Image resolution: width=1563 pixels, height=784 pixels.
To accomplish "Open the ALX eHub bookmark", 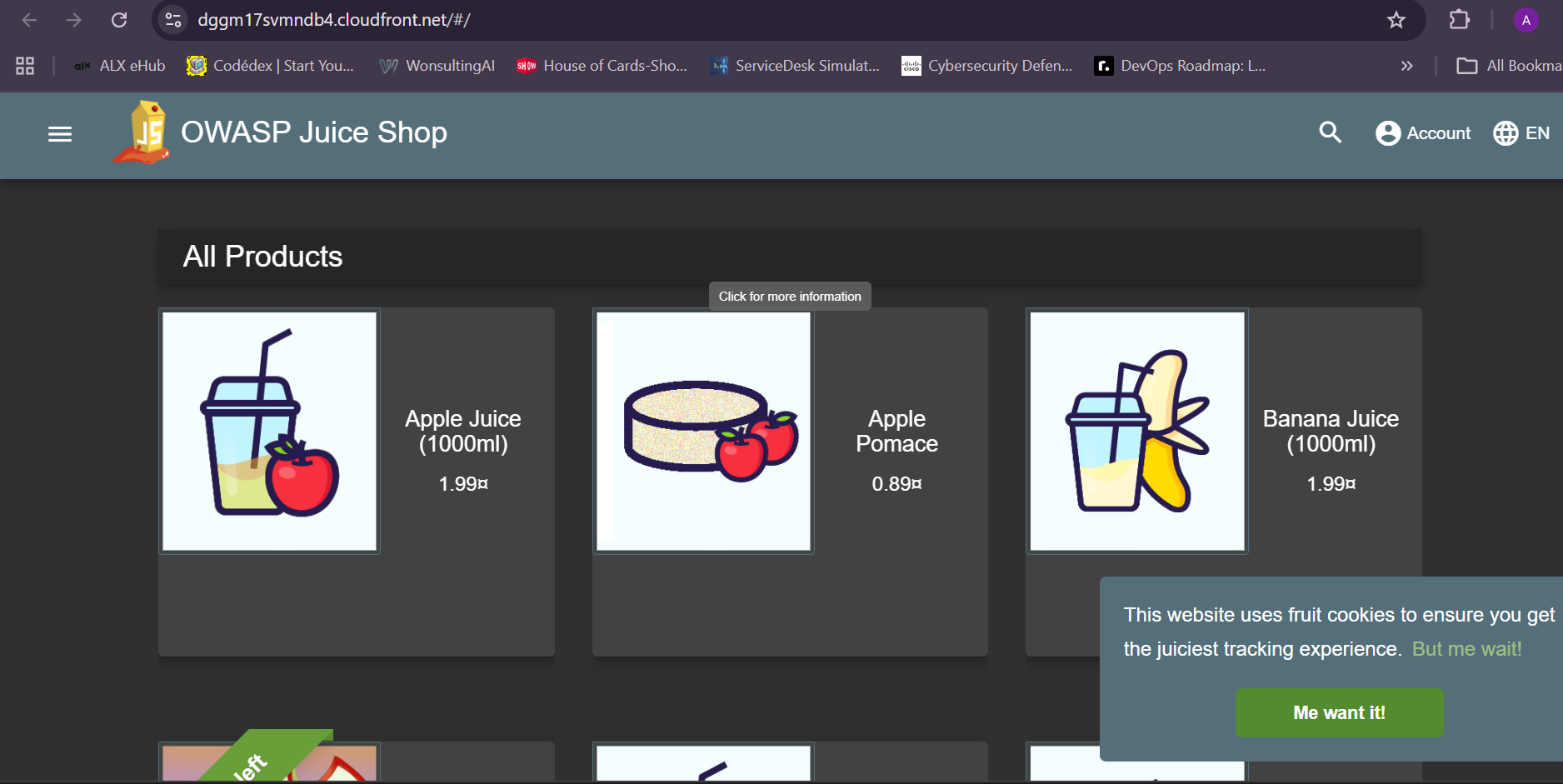I will (119, 66).
